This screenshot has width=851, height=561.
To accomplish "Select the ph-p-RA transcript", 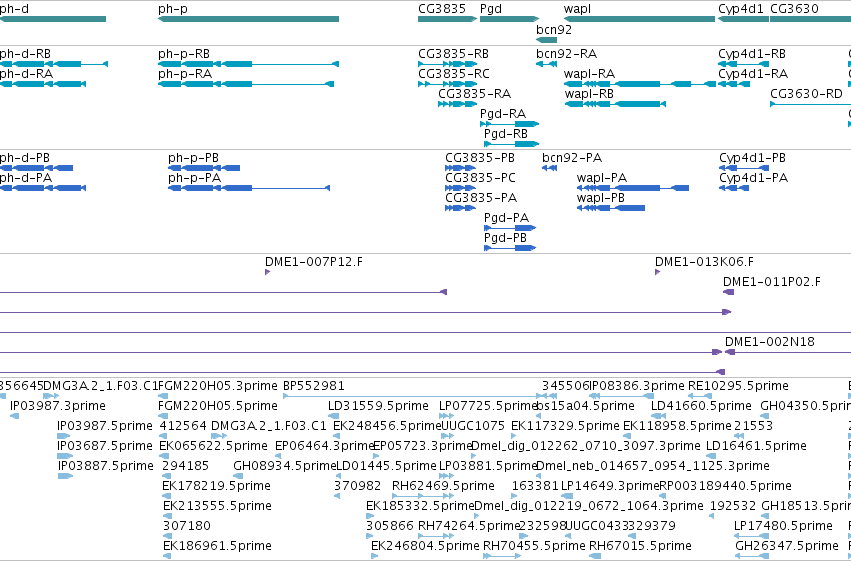I will [246, 84].
